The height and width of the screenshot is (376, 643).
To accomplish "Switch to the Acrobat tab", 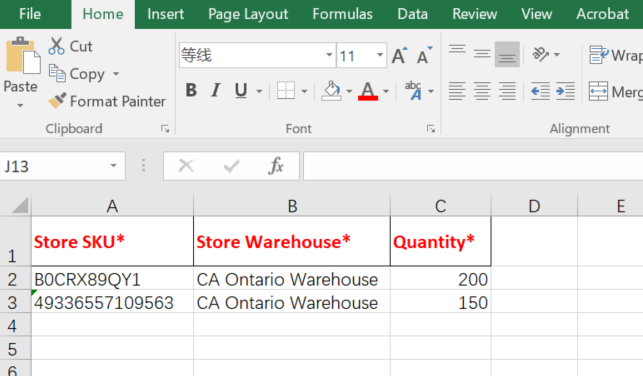I will click(602, 14).
